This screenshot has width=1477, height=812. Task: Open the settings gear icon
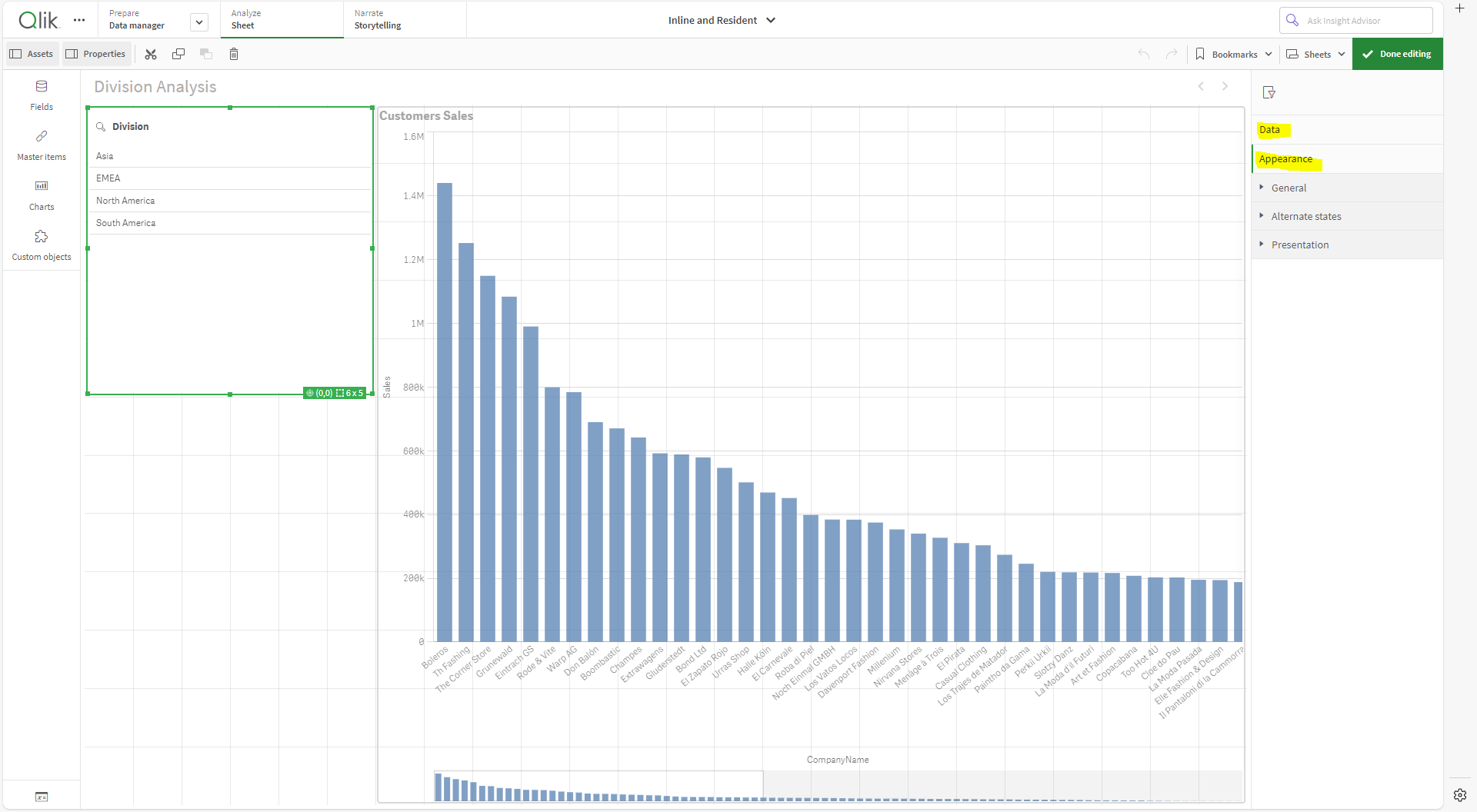1460,795
